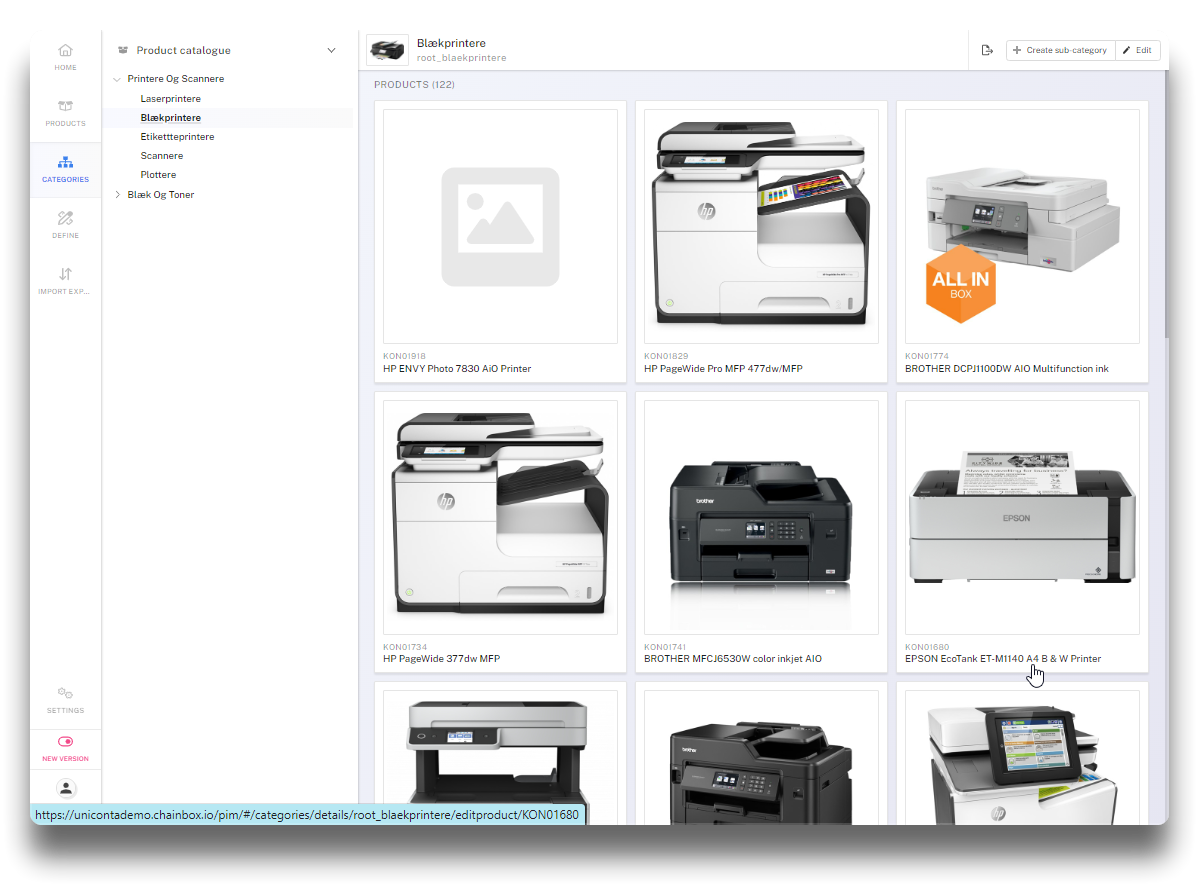This screenshot has height=887, width=1199.
Task: Click the PRODUCTS (122) heading
Action: (x=414, y=85)
